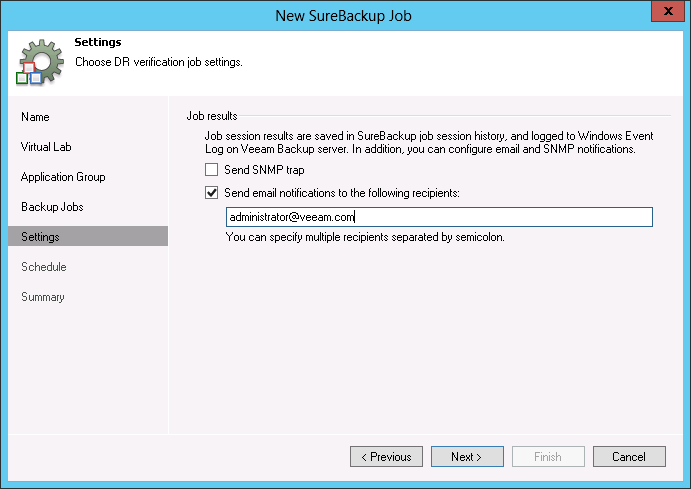Open the Summary step
691x489 pixels.
pyautogui.click(x=43, y=297)
